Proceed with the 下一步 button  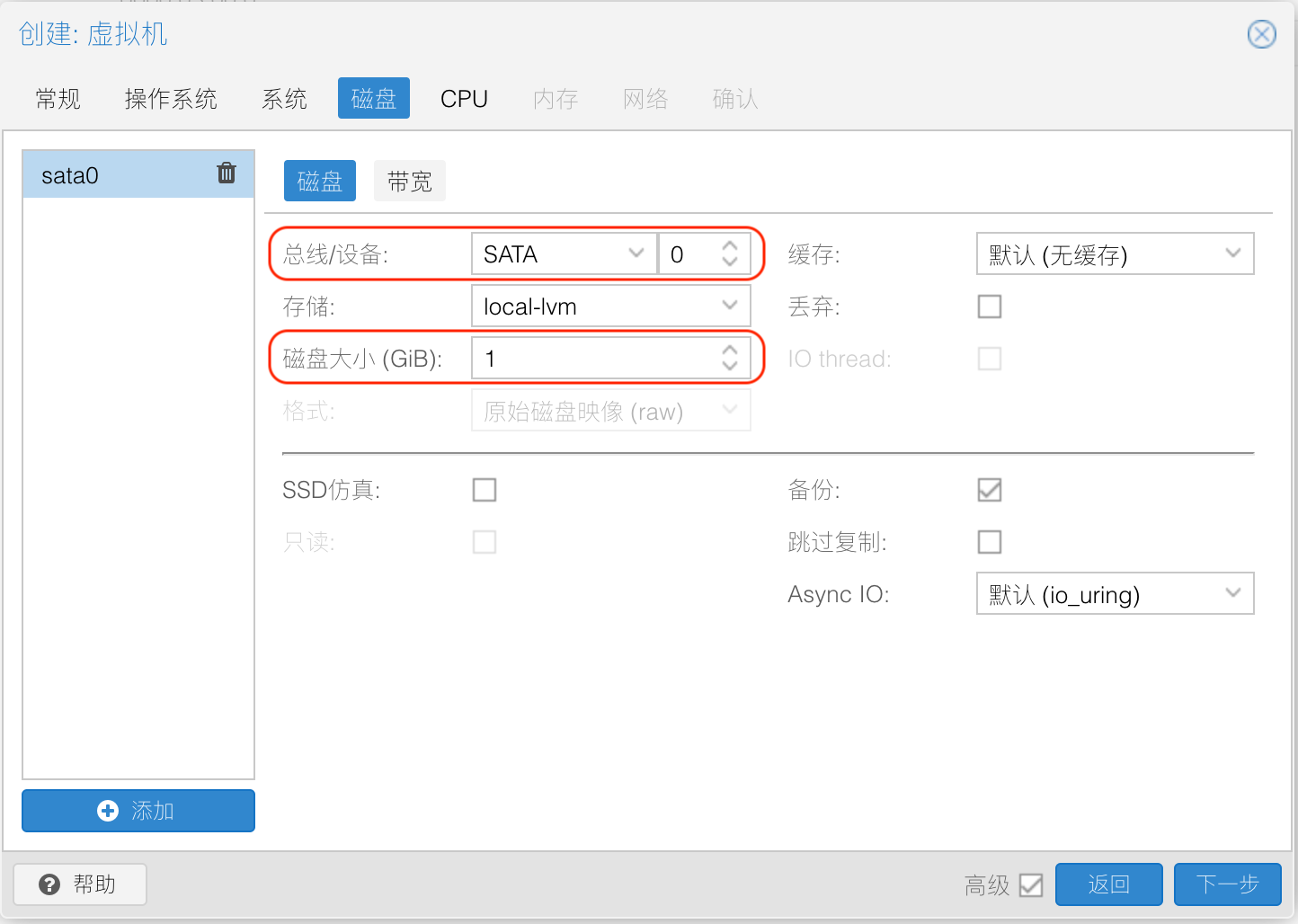pos(1227,884)
